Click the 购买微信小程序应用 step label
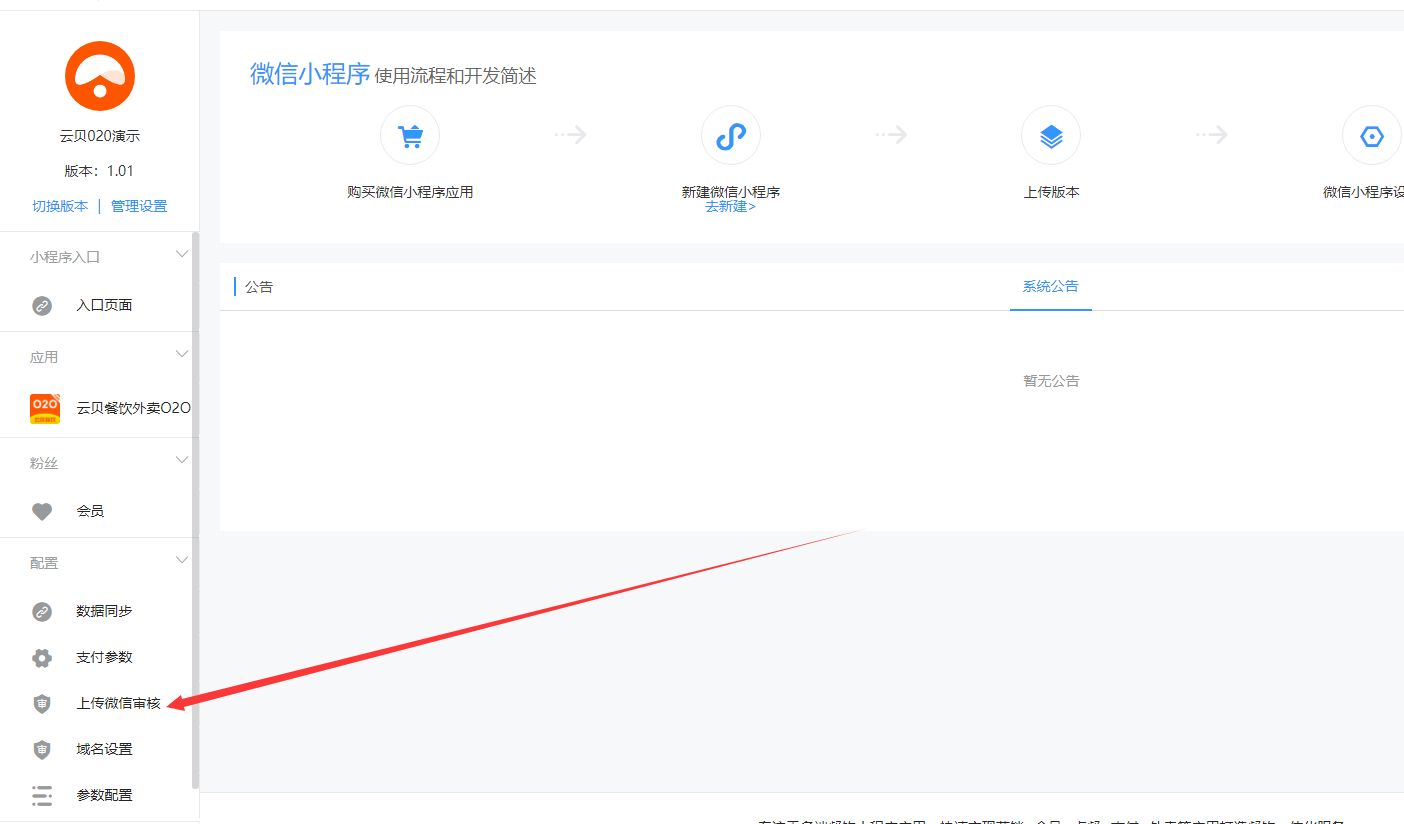Image resolution: width=1404 pixels, height=824 pixels. click(410, 192)
